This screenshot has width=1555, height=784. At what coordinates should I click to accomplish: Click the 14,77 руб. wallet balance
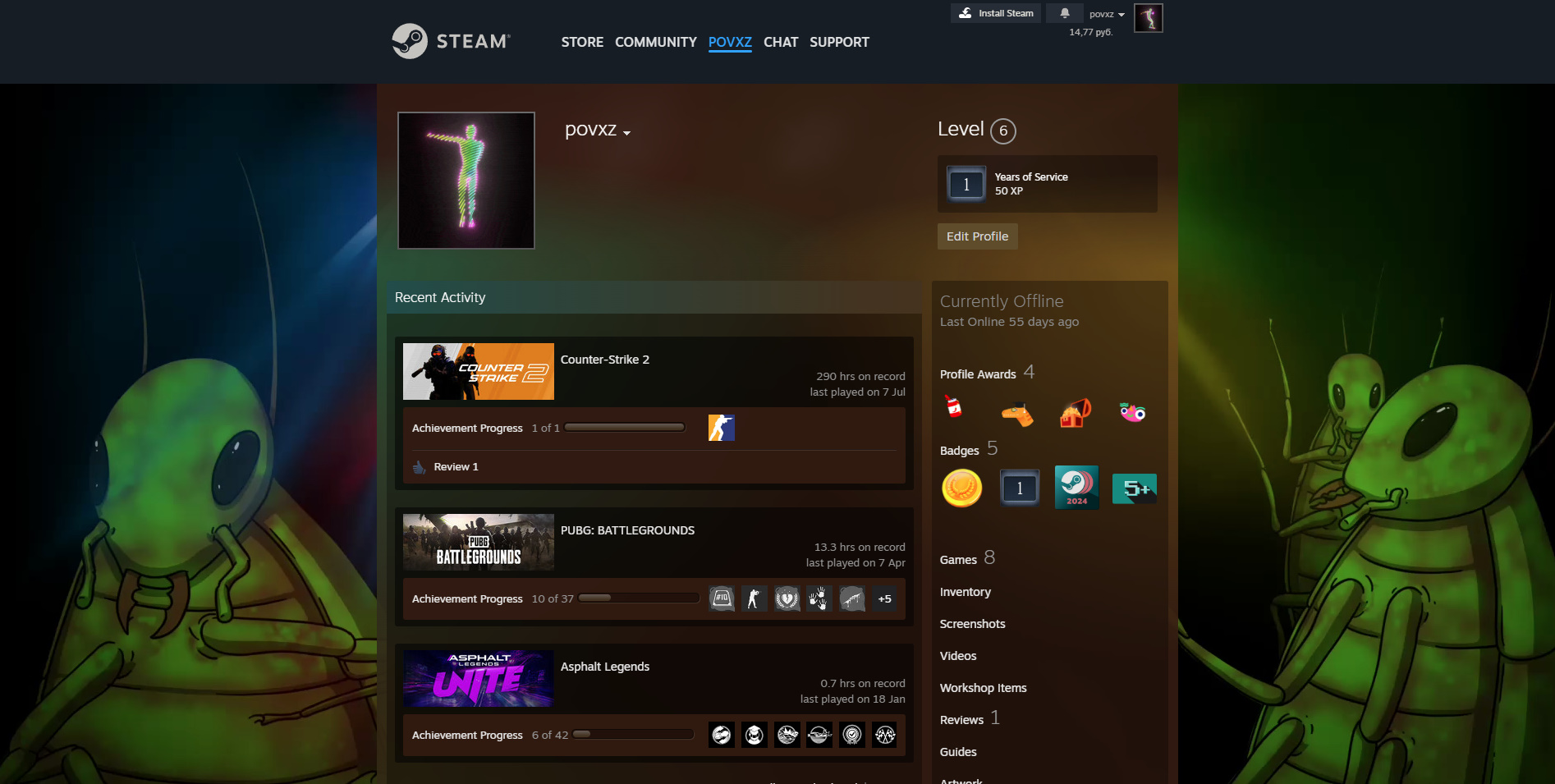pos(1090,32)
